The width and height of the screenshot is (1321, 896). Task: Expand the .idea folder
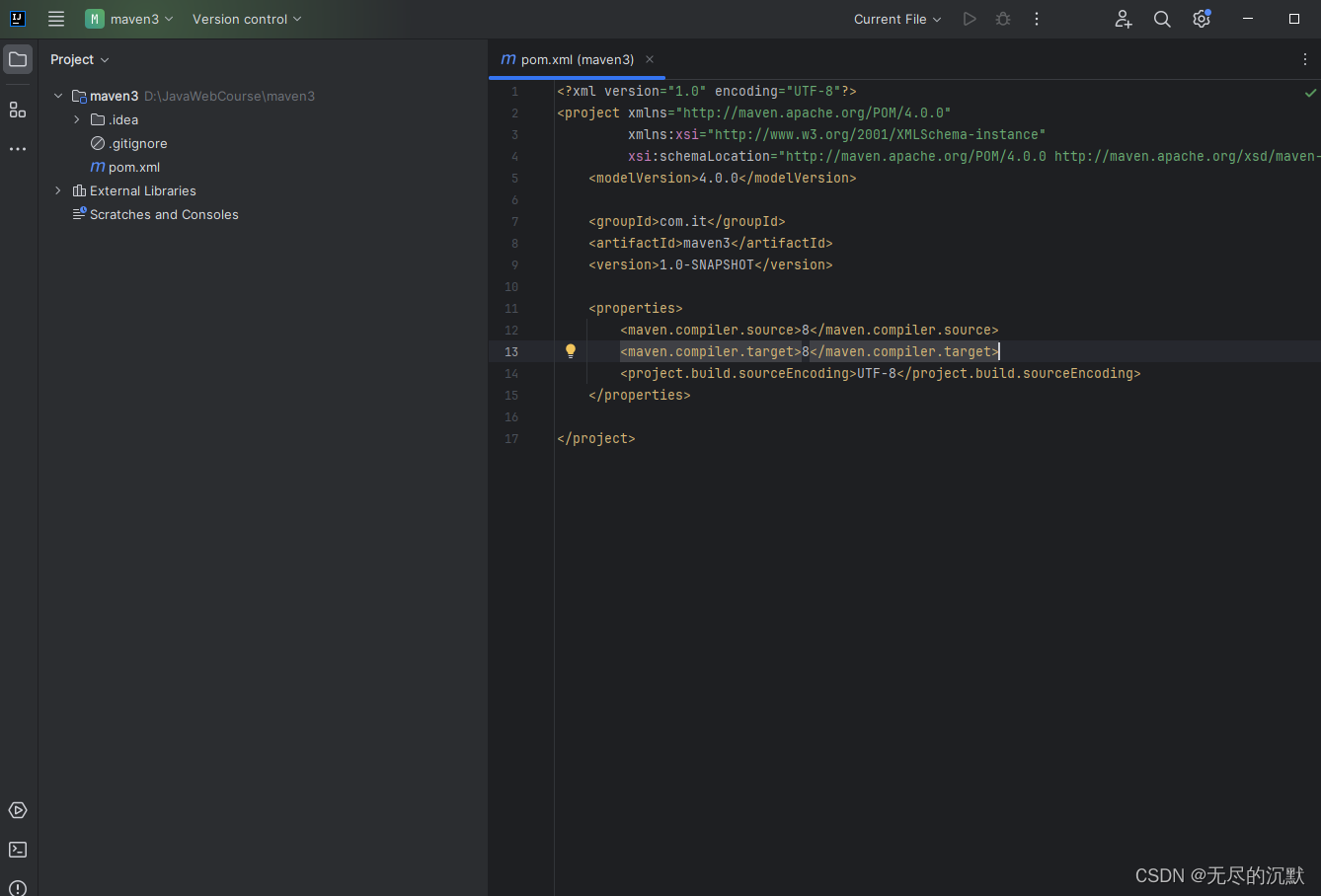click(77, 119)
